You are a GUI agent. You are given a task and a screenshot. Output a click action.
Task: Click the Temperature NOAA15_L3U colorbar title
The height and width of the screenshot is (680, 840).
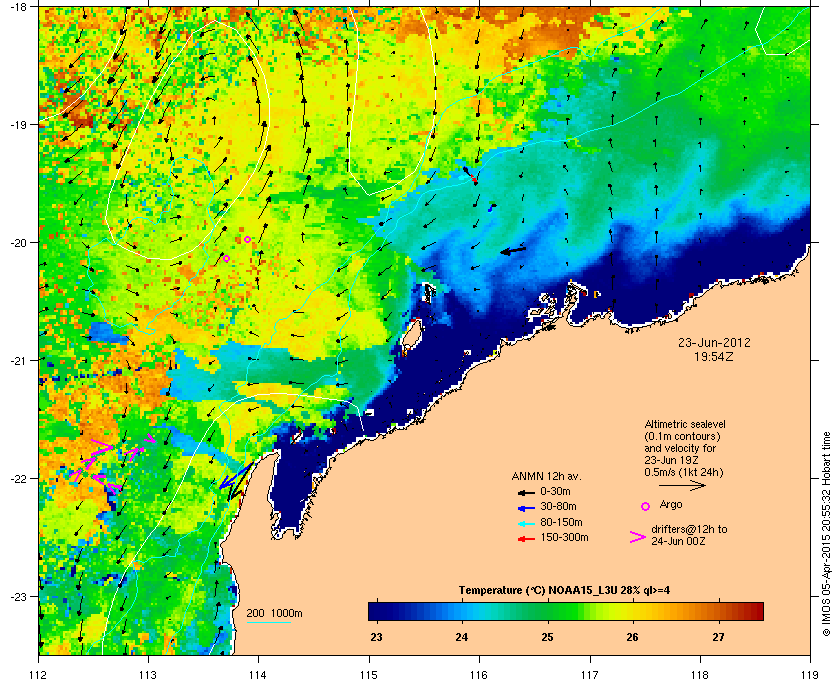tap(564, 591)
